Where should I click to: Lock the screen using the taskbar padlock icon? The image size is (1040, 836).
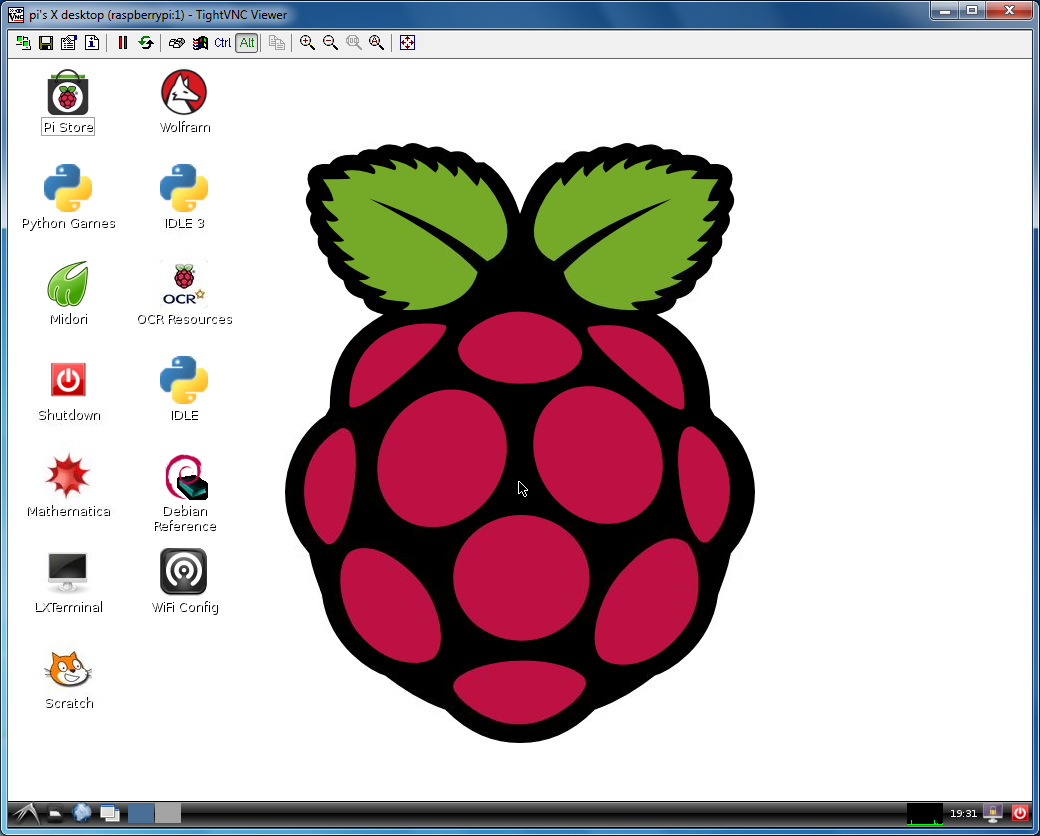(993, 813)
